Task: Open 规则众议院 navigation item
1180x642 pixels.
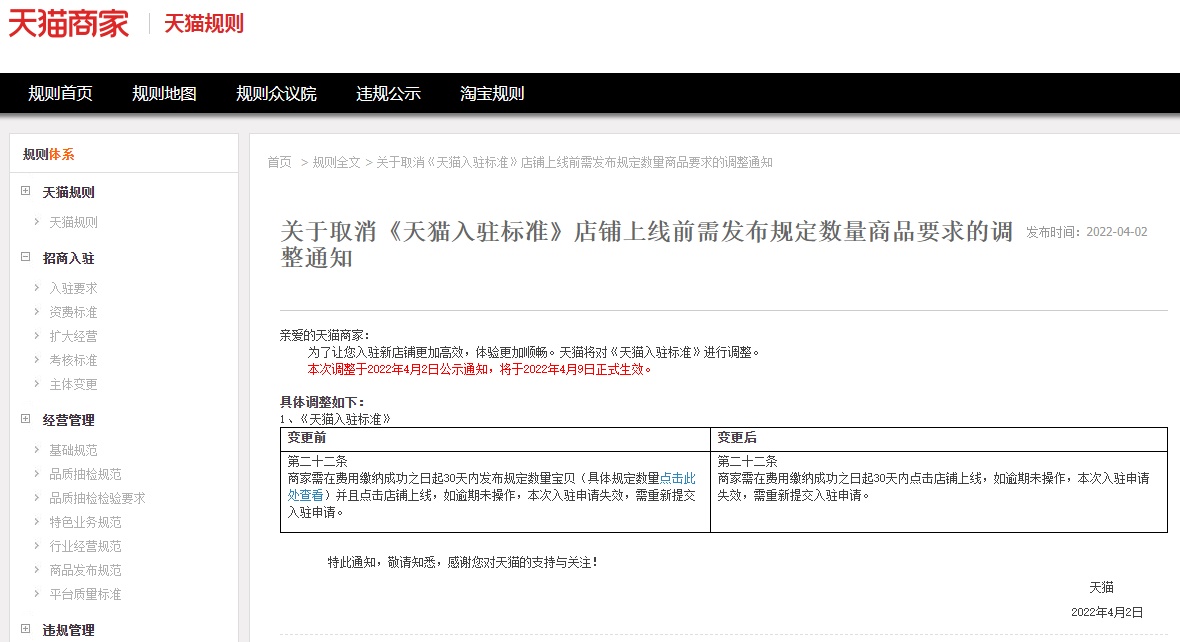Action: 276,93
